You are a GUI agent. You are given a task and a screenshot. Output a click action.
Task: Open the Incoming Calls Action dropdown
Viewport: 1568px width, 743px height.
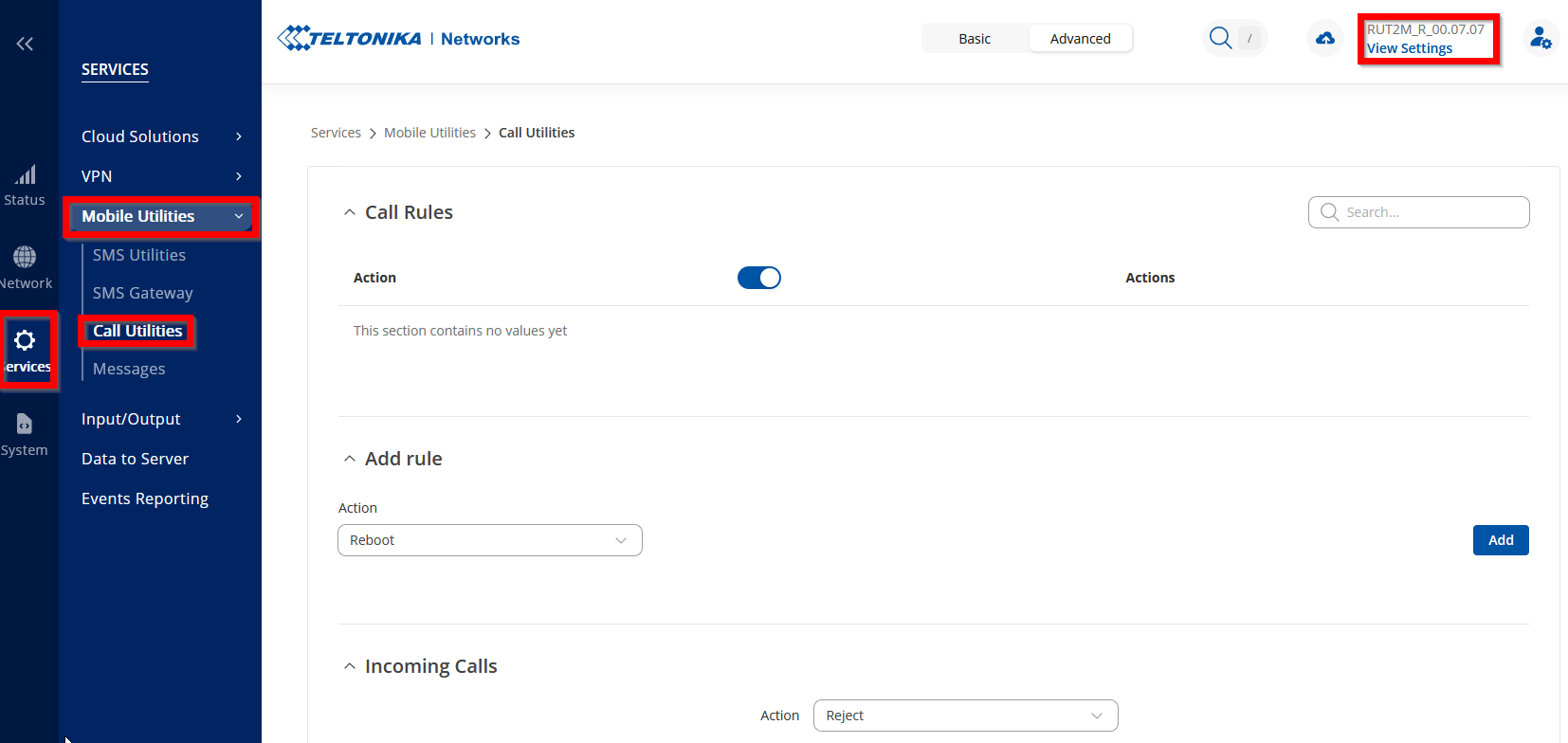[x=965, y=716]
